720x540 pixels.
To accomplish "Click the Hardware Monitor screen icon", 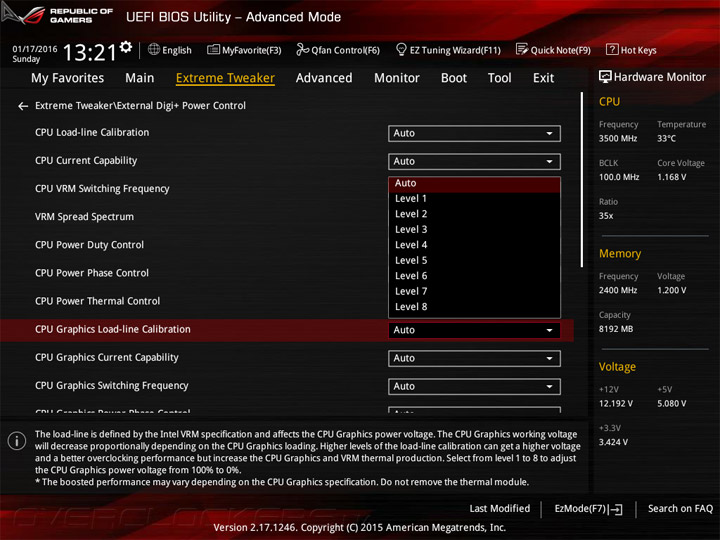I will 605,77.
